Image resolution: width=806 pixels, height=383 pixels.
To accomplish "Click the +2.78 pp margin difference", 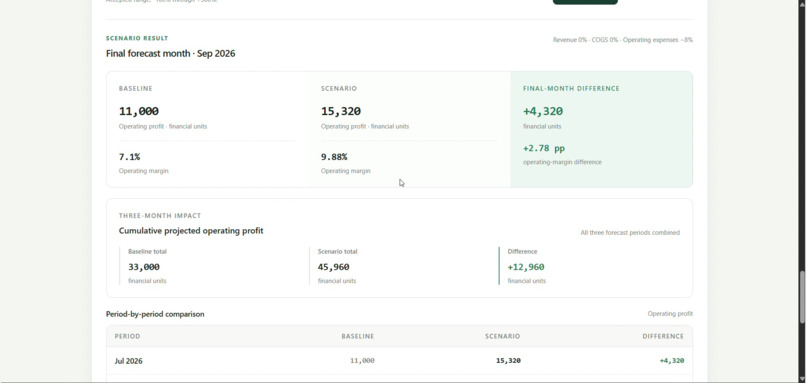I will pyautogui.click(x=544, y=148).
